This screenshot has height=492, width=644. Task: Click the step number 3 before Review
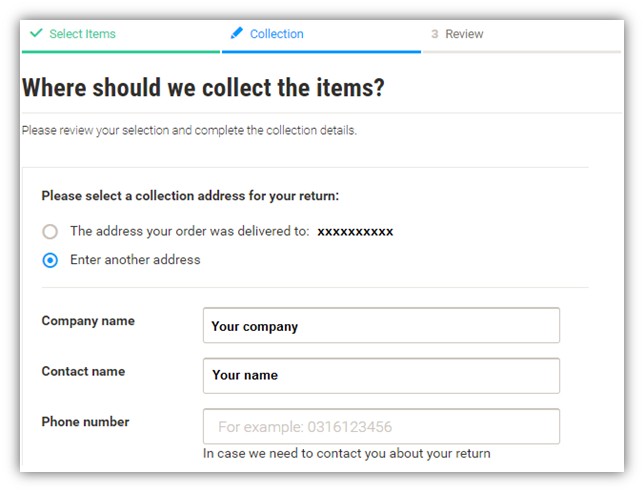pos(435,34)
